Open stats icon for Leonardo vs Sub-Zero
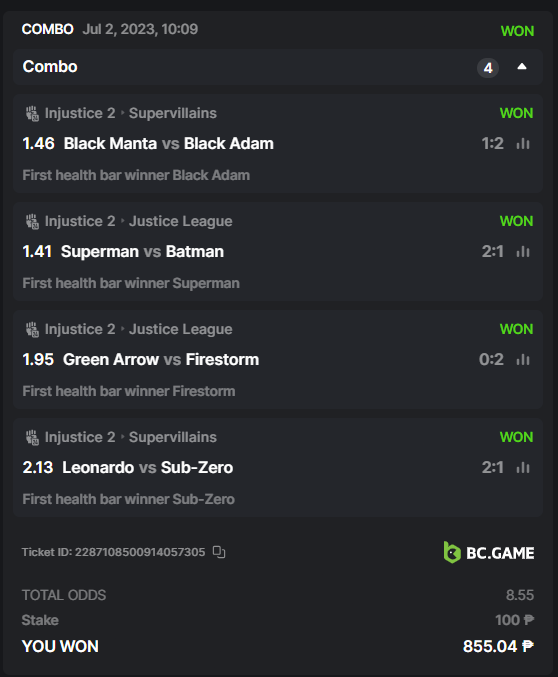The image size is (558, 677). pyautogui.click(x=523, y=467)
